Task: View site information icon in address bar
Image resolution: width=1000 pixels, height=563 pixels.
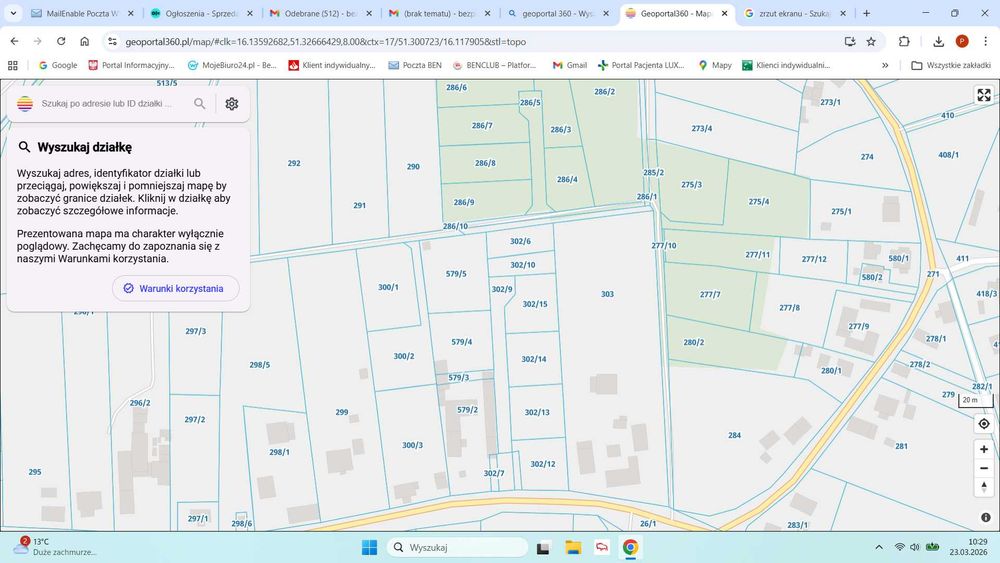Action: tap(112, 41)
